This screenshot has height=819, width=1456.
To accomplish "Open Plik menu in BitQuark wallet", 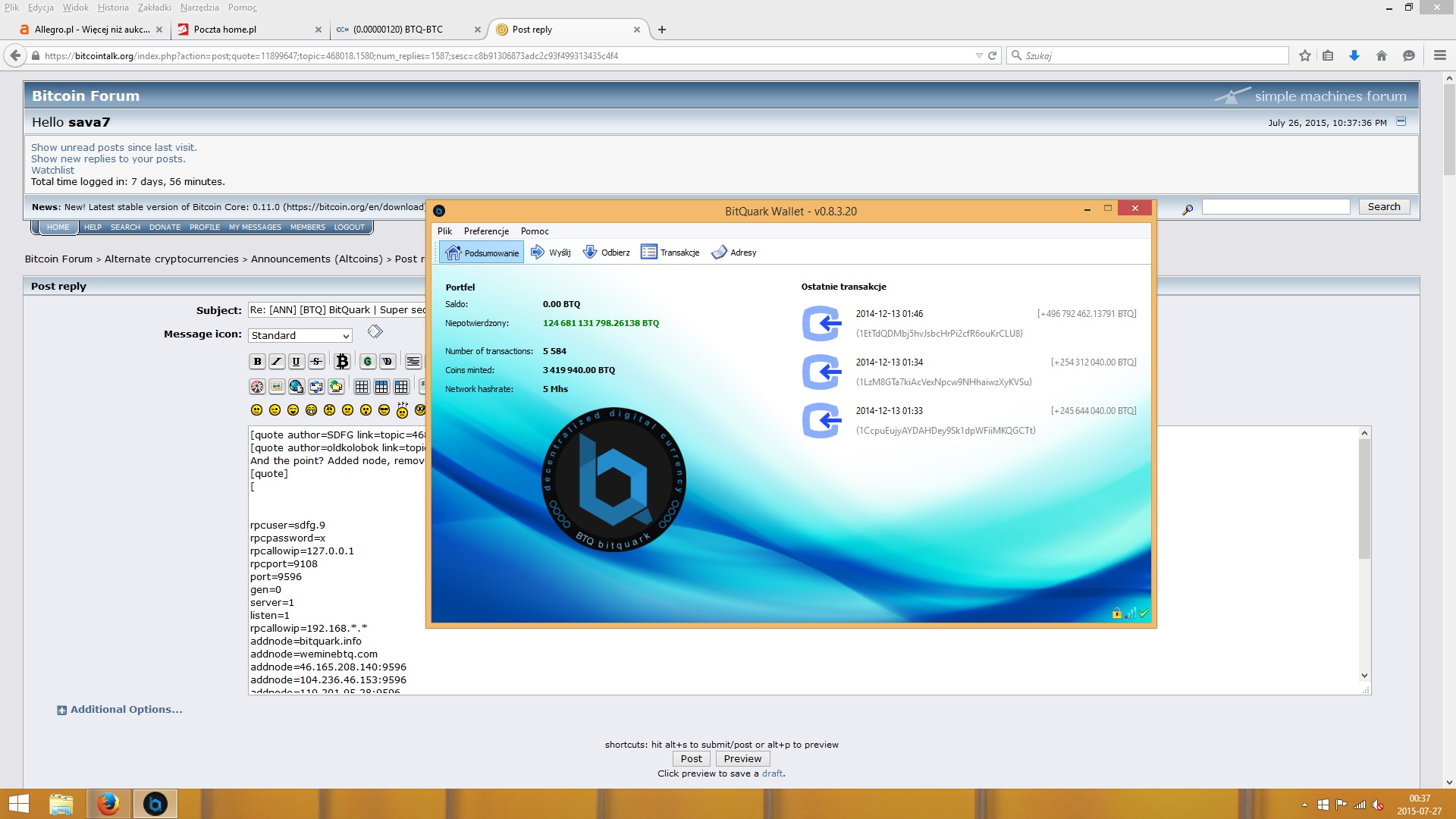I will point(444,231).
